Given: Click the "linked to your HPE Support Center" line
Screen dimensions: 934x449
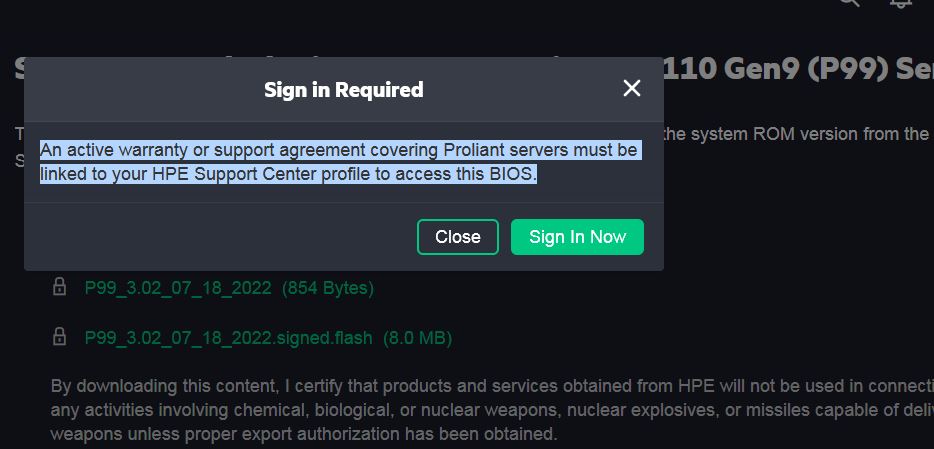Looking at the screenshot, I should [288, 174].
